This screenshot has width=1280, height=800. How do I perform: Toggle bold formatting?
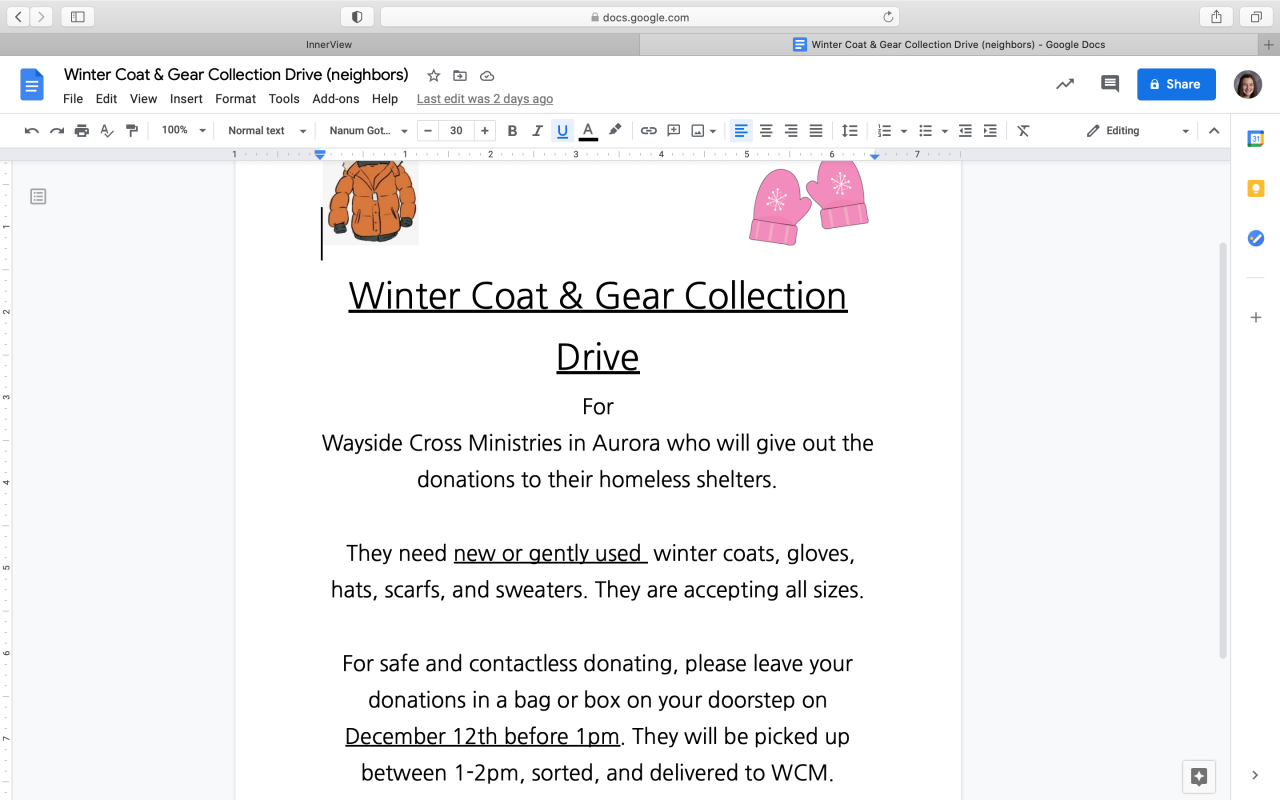[512, 131]
